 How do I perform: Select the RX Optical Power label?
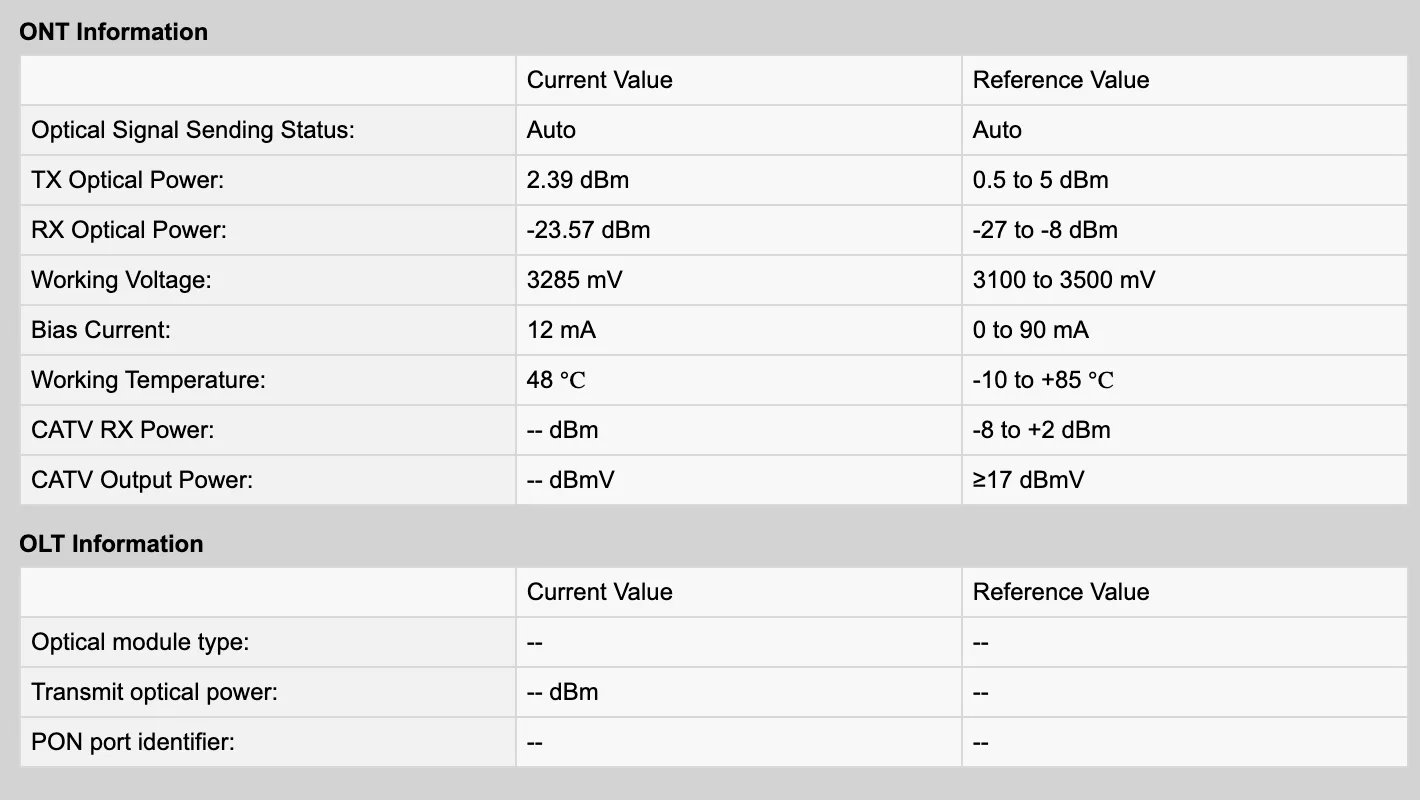coord(129,230)
